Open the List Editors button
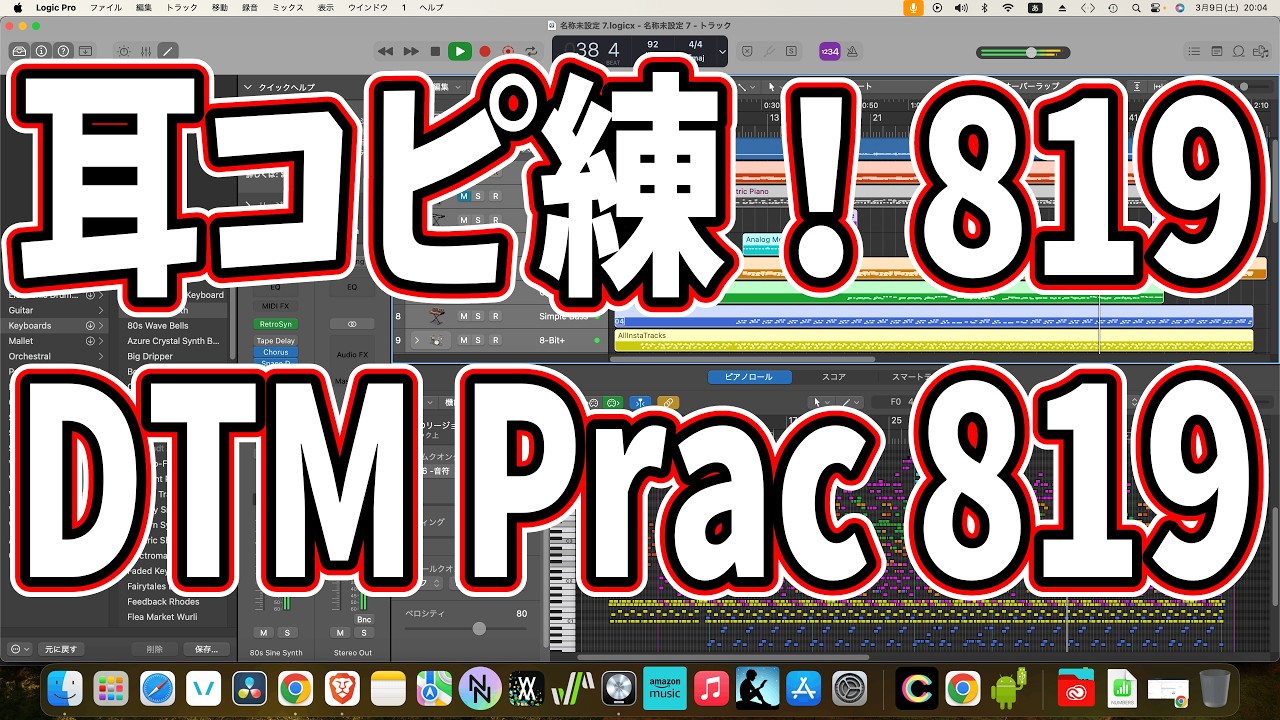Screen dimensions: 1280x720 coord(1194,51)
